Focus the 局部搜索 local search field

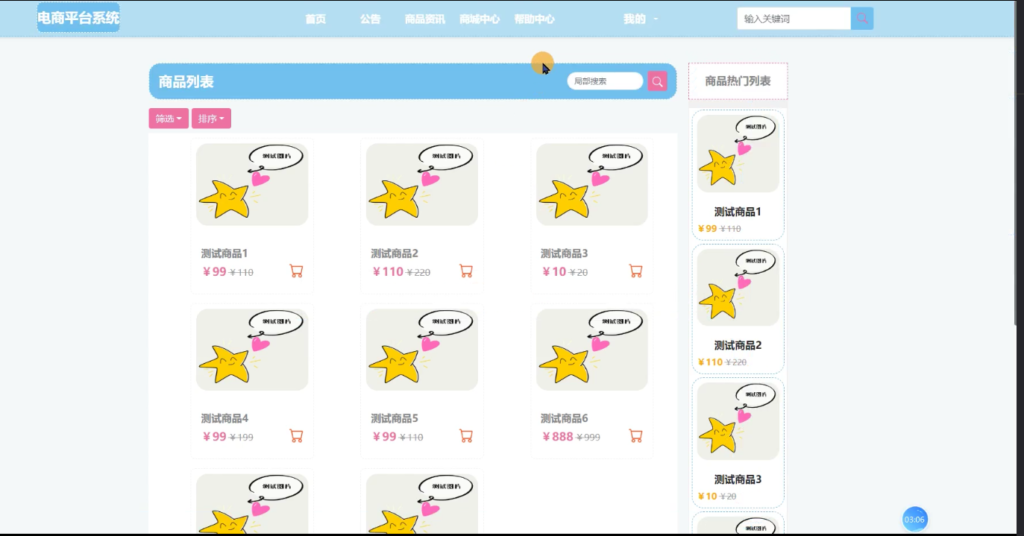tap(605, 81)
